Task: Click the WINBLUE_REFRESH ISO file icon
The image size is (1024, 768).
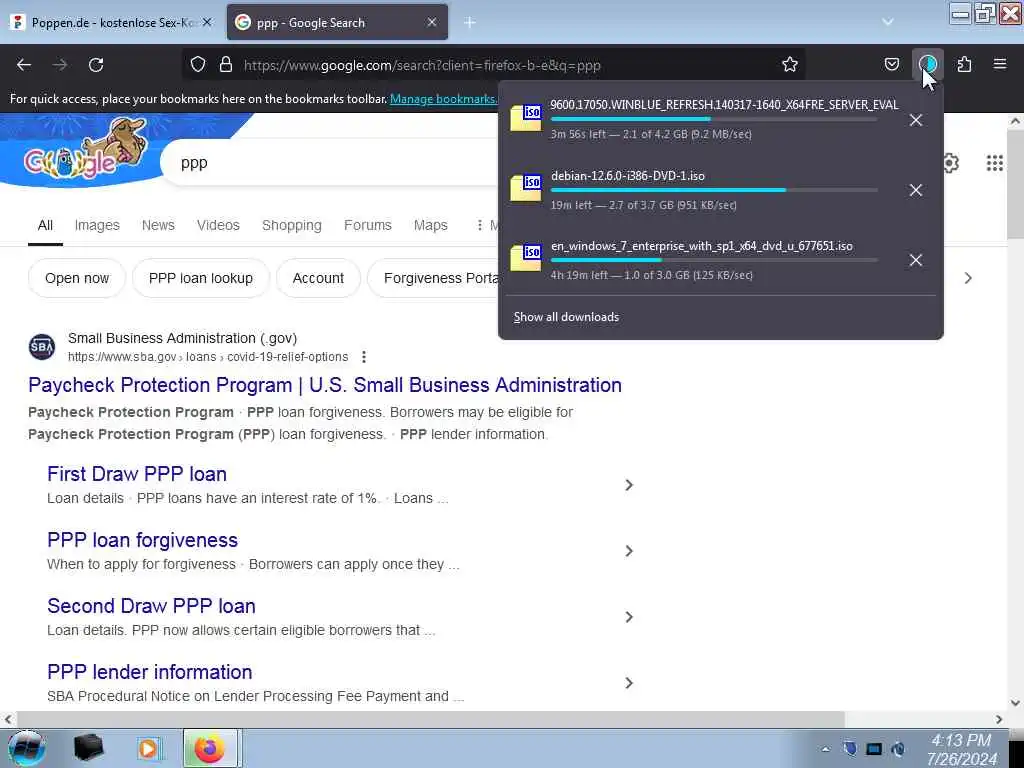Action: 526,118
